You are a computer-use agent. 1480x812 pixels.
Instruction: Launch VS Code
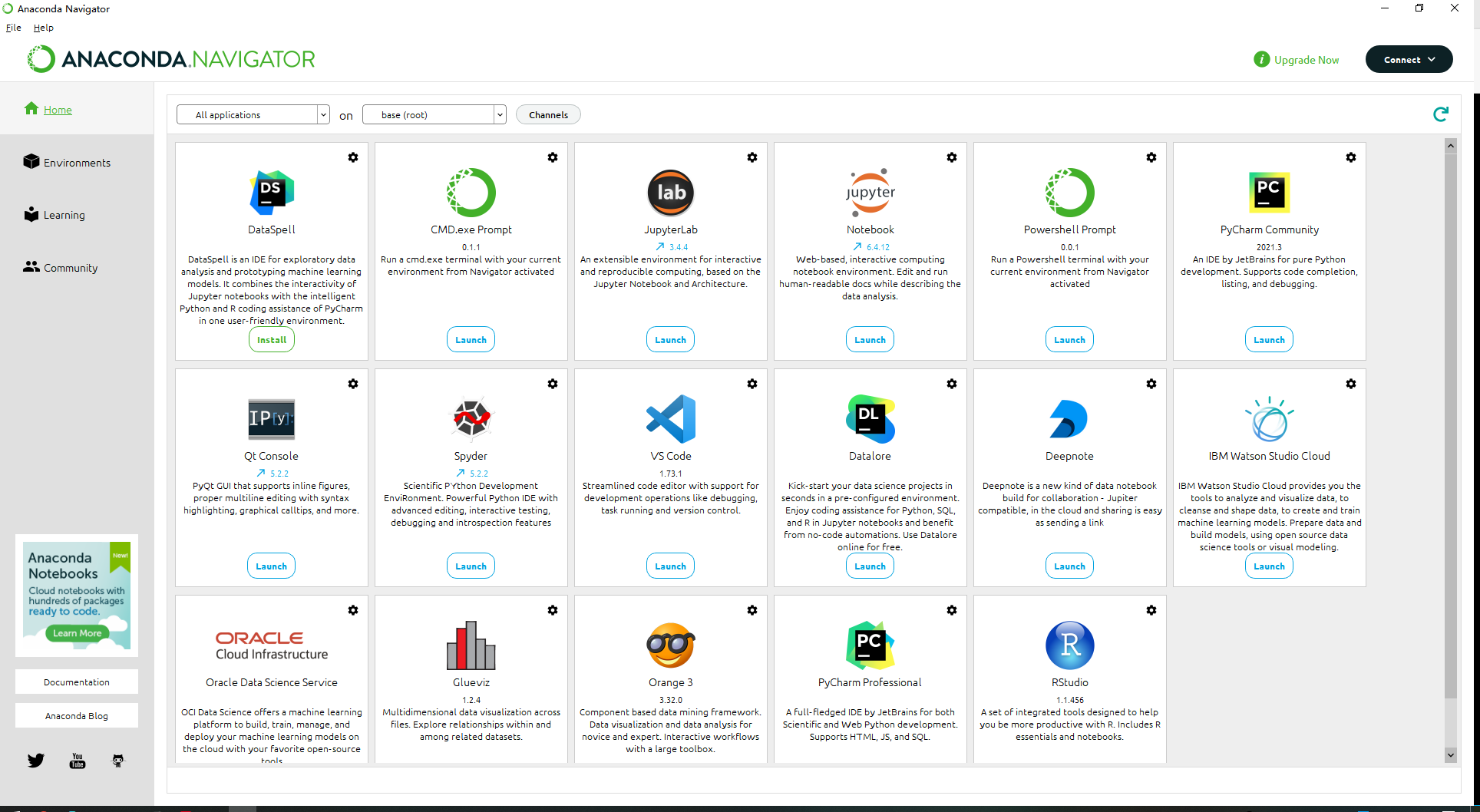click(671, 566)
